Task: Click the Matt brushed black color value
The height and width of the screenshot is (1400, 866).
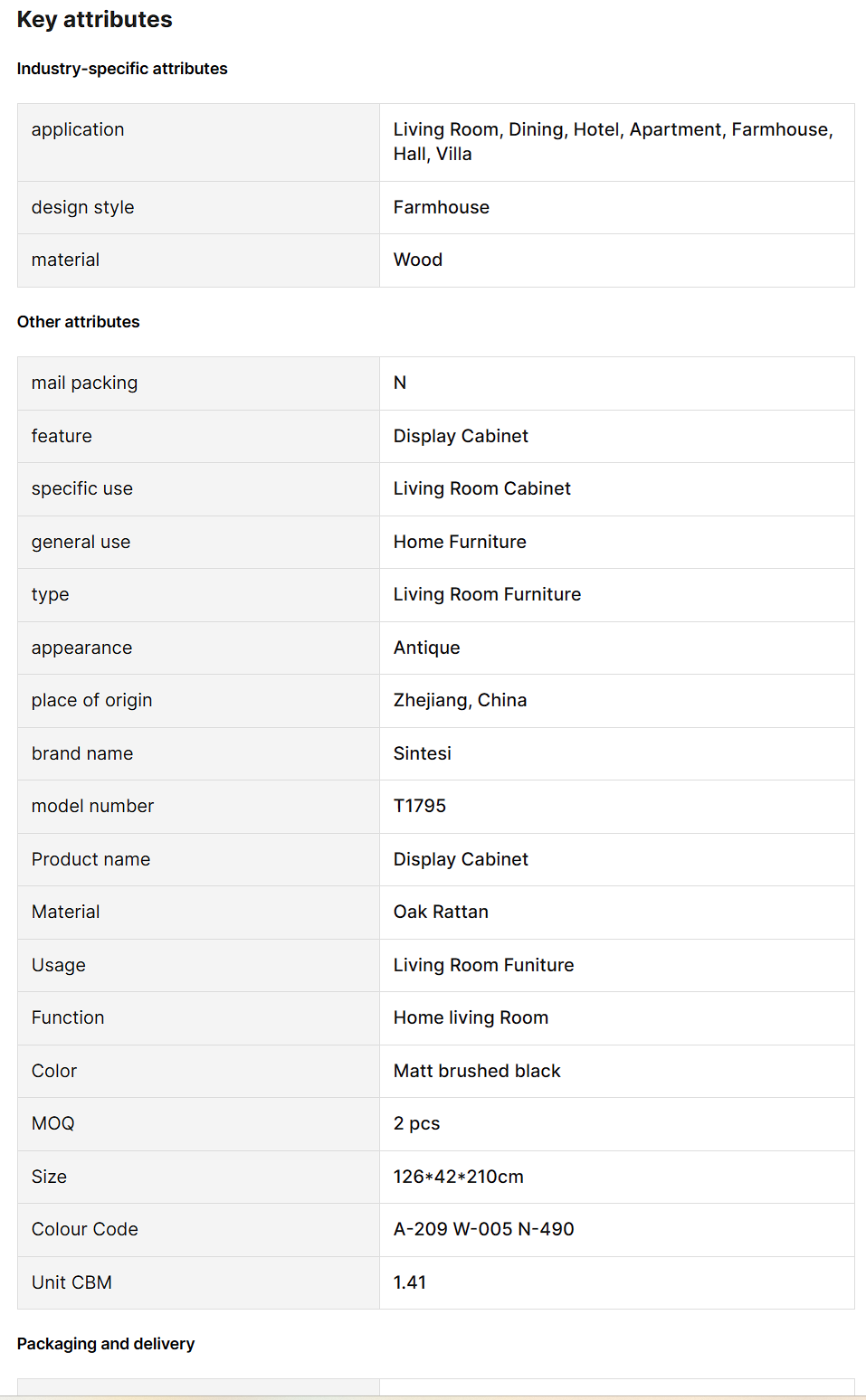Action: coord(477,1071)
